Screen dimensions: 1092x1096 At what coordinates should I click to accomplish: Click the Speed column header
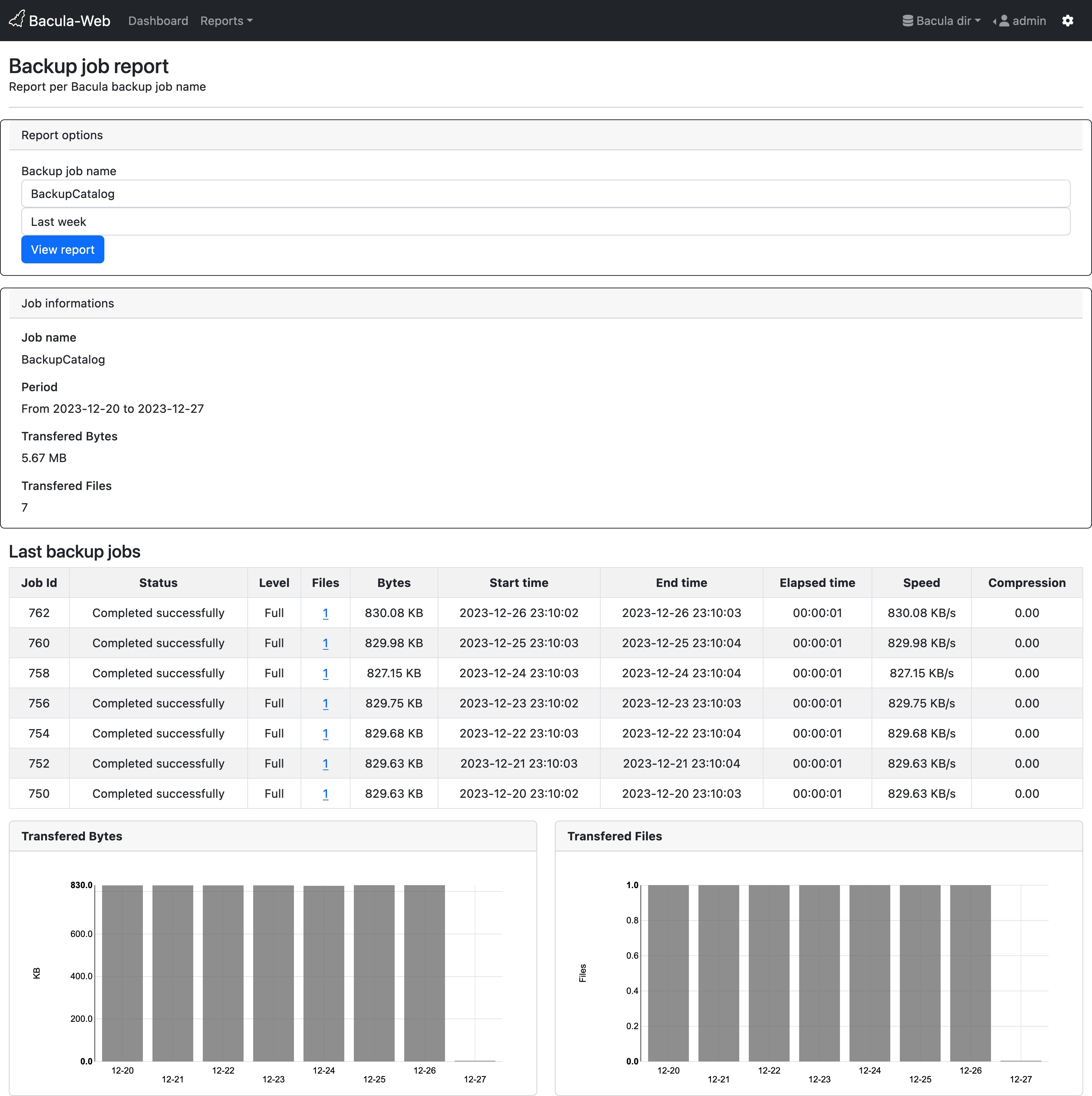point(922,583)
